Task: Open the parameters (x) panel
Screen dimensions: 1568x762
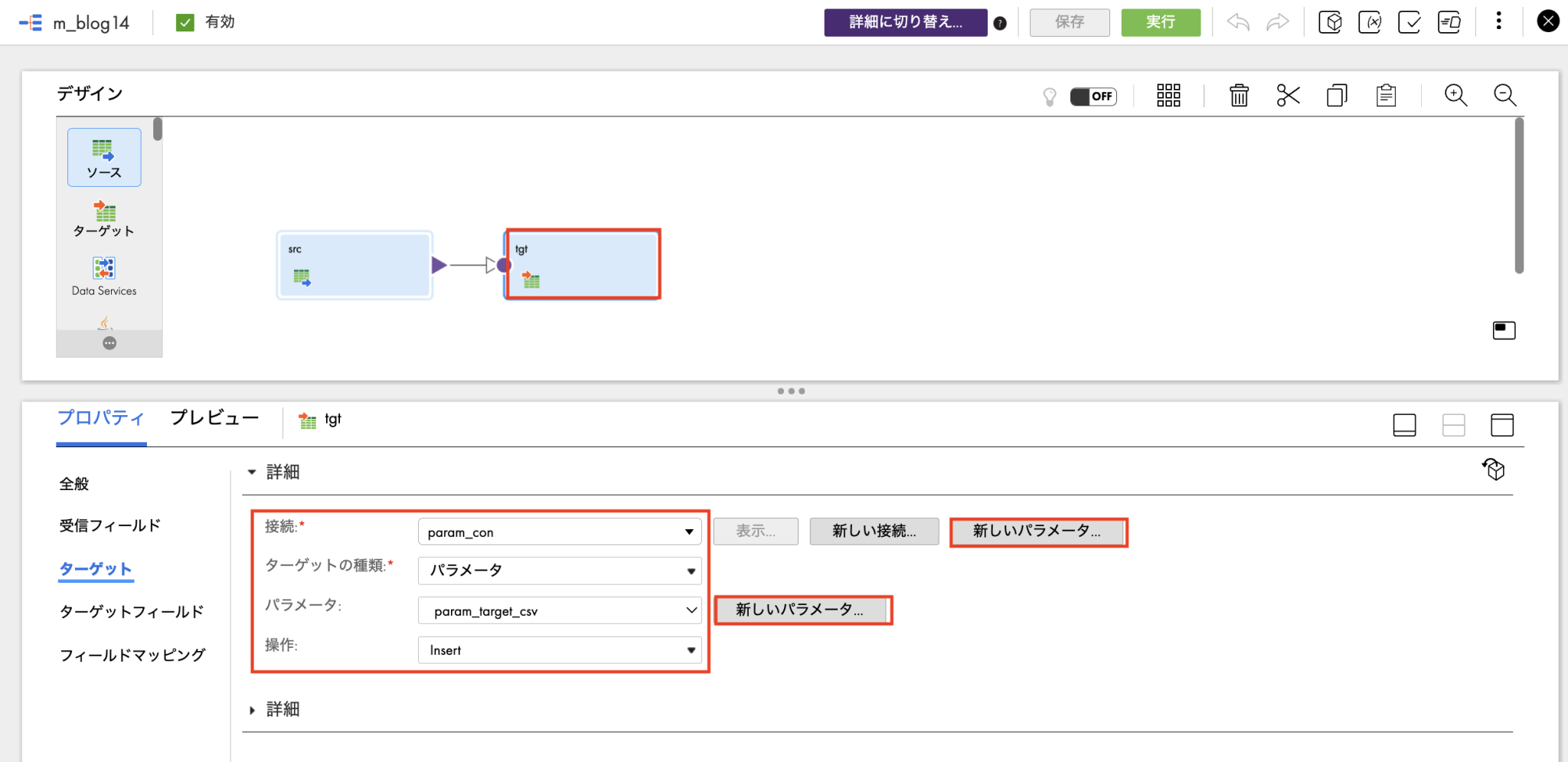Action: click(x=1370, y=22)
